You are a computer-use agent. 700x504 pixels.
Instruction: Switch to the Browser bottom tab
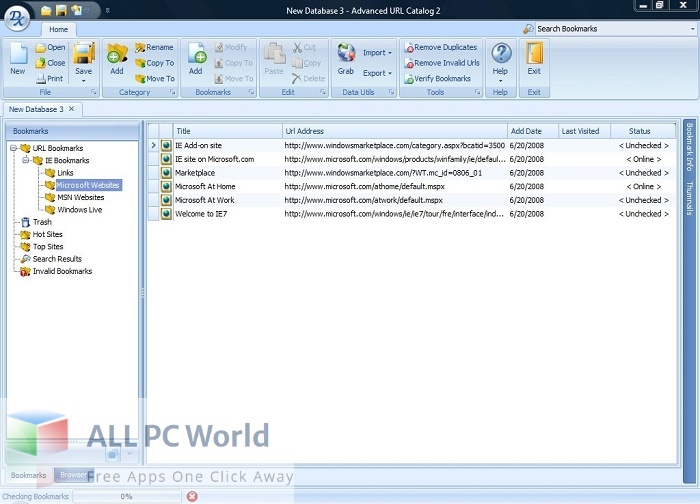click(x=74, y=475)
